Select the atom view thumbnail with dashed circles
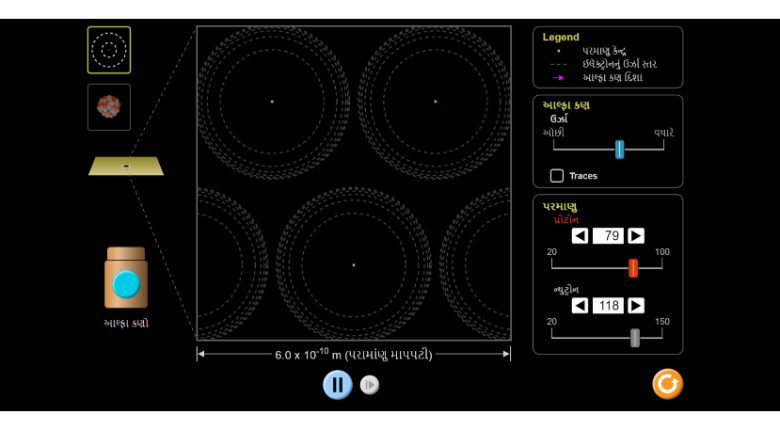Screen dimensions: 780x430 [108, 50]
